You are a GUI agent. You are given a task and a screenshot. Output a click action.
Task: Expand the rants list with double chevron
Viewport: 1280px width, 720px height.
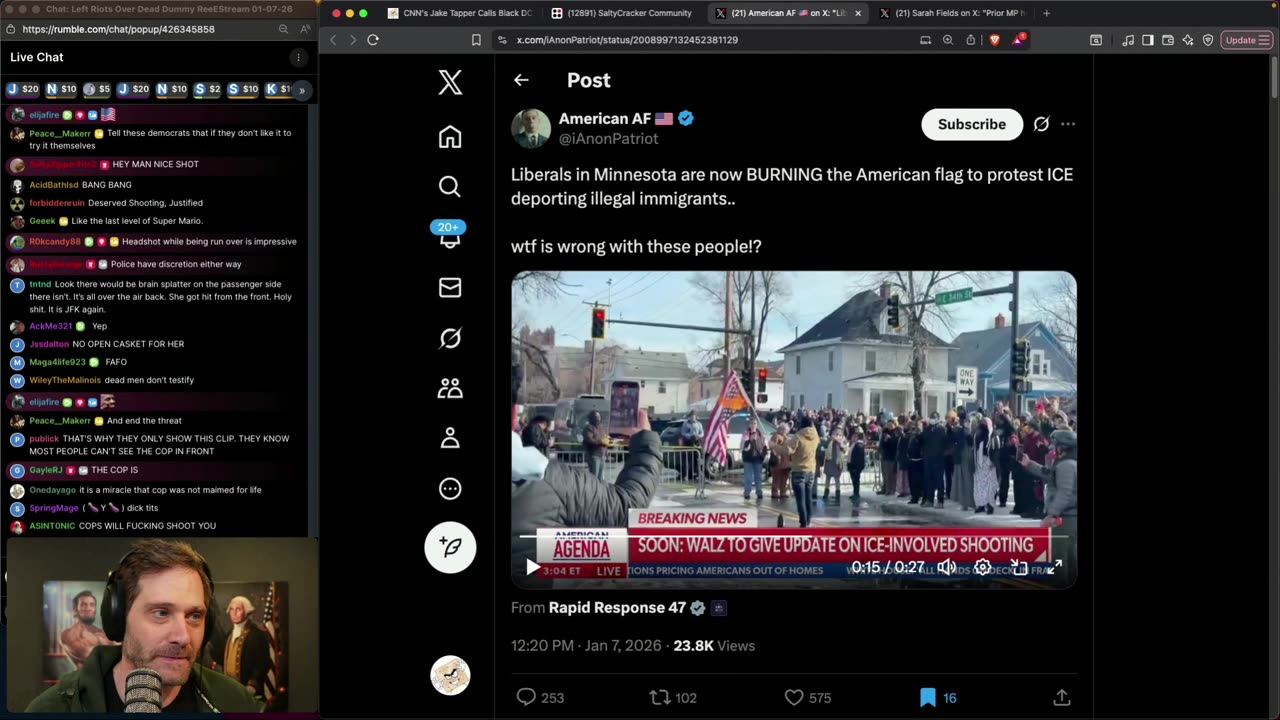point(301,89)
